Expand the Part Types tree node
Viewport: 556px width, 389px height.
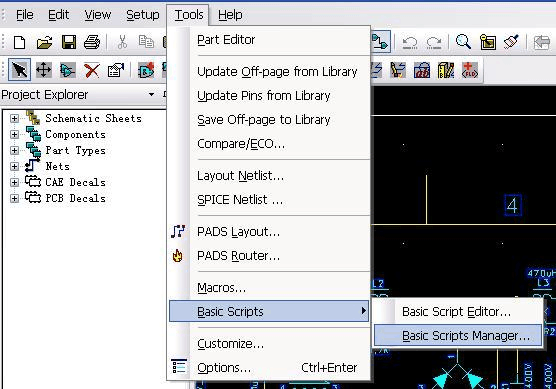(14, 150)
